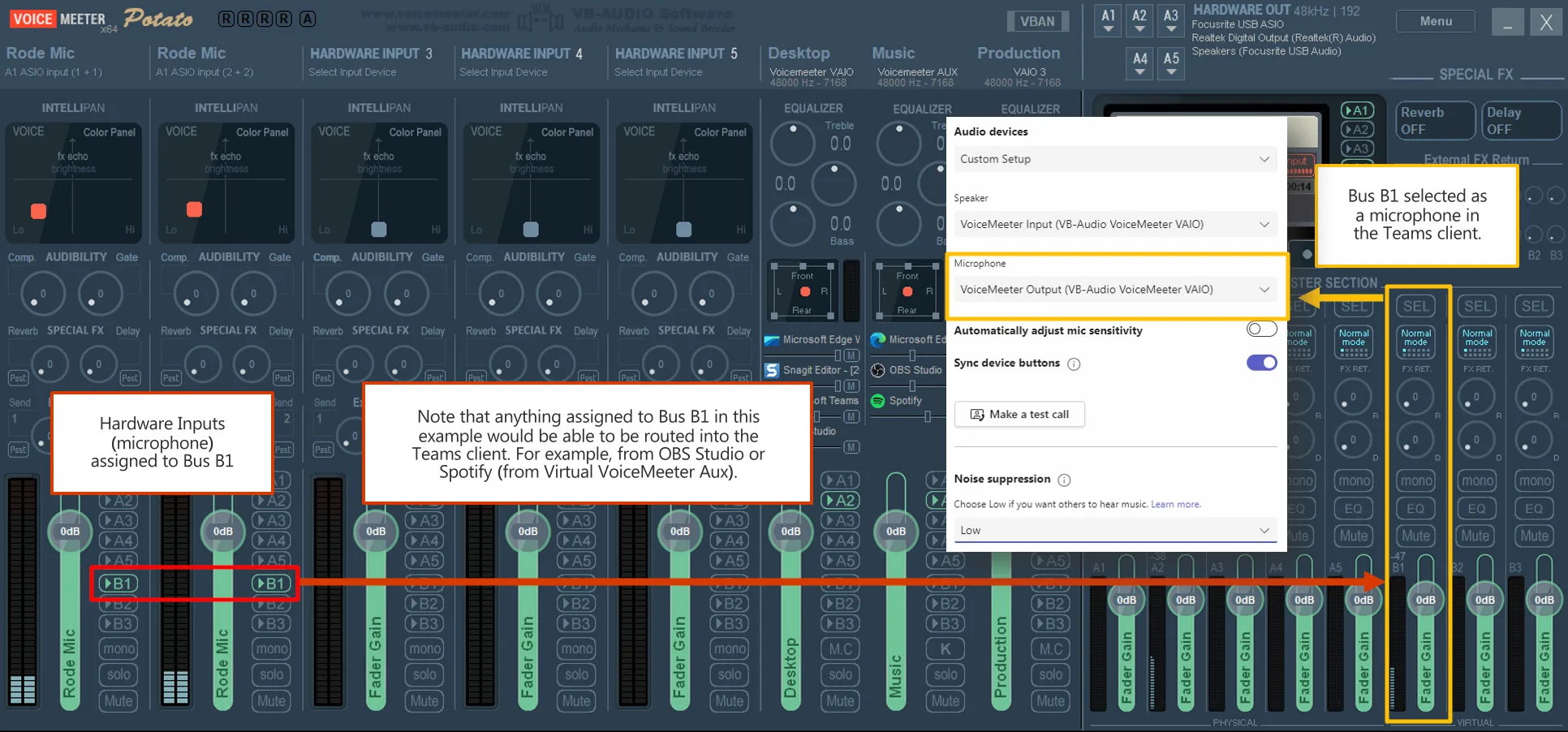Image resolution: width=1568 pixels, height=732 pixels.
Task: Click the Sync device buttons info icon
Action: [x=1074, y=364]
